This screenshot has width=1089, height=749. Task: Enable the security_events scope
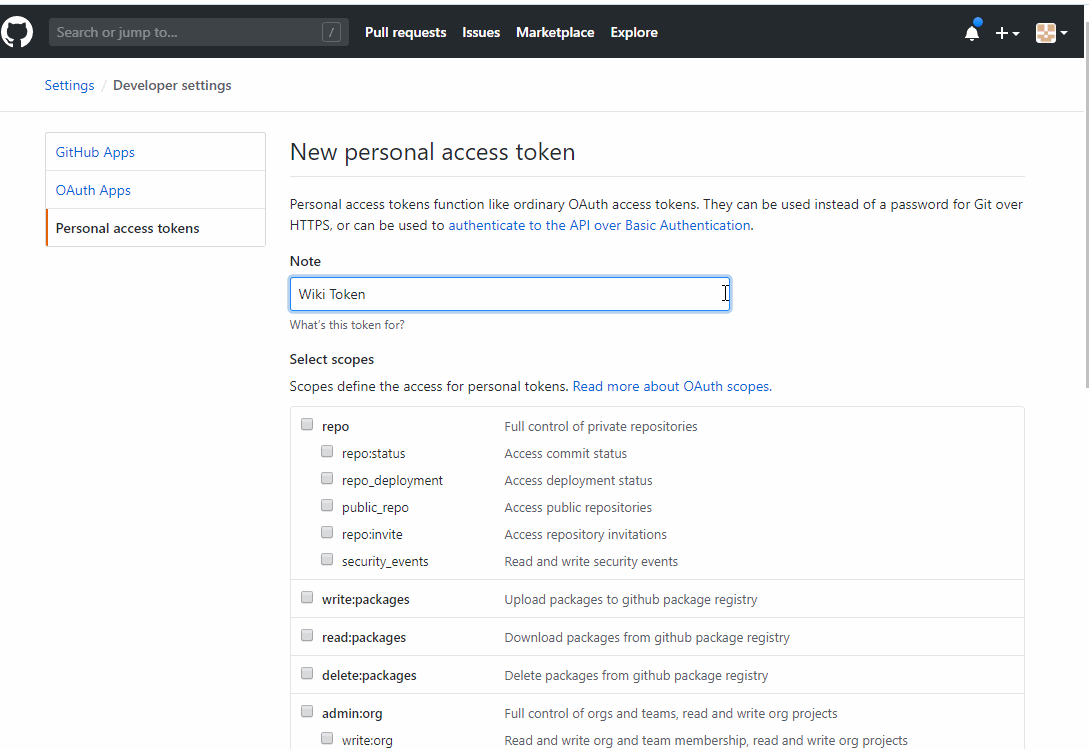point(327,559)
